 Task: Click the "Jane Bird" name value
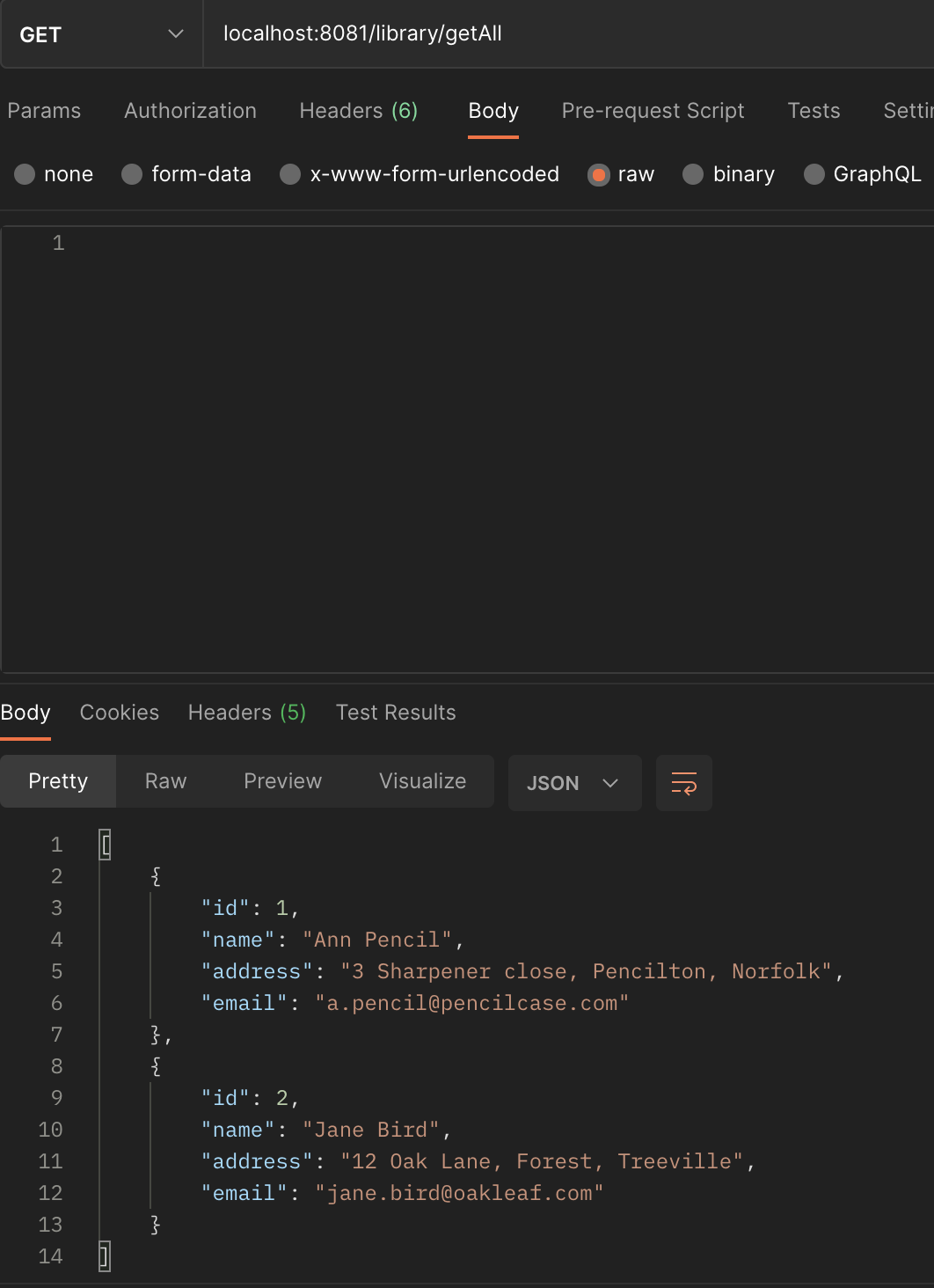[x=371, y=1130]
